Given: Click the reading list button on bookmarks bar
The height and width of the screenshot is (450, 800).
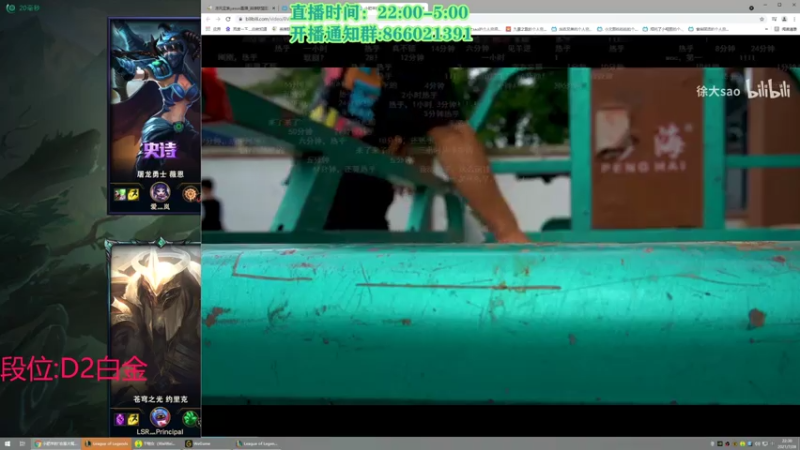Looking at the screenshot, I should [787, 29].
